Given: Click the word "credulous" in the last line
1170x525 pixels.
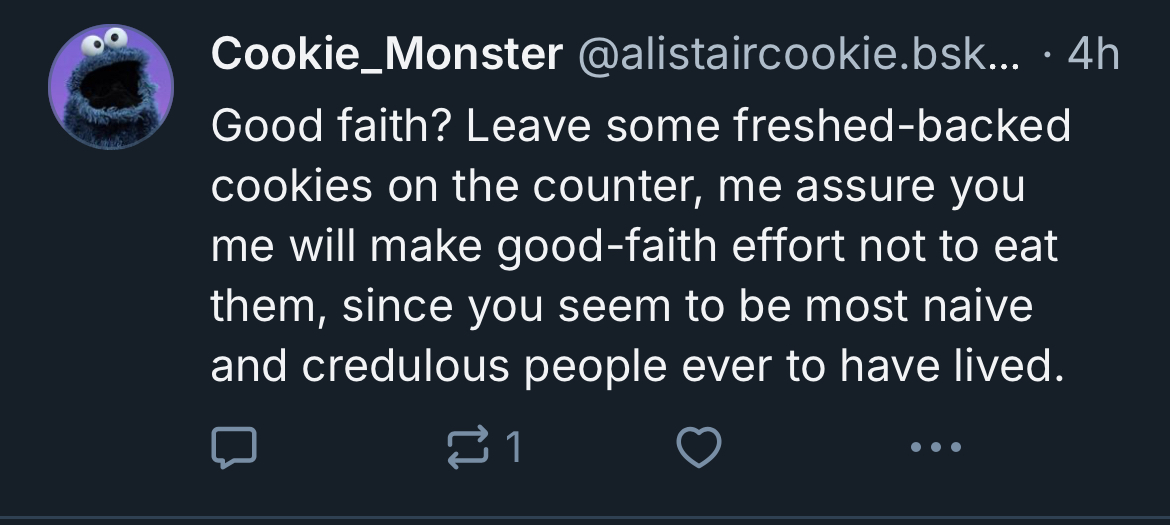Looking at the screenshot, I should coord(405,366).
